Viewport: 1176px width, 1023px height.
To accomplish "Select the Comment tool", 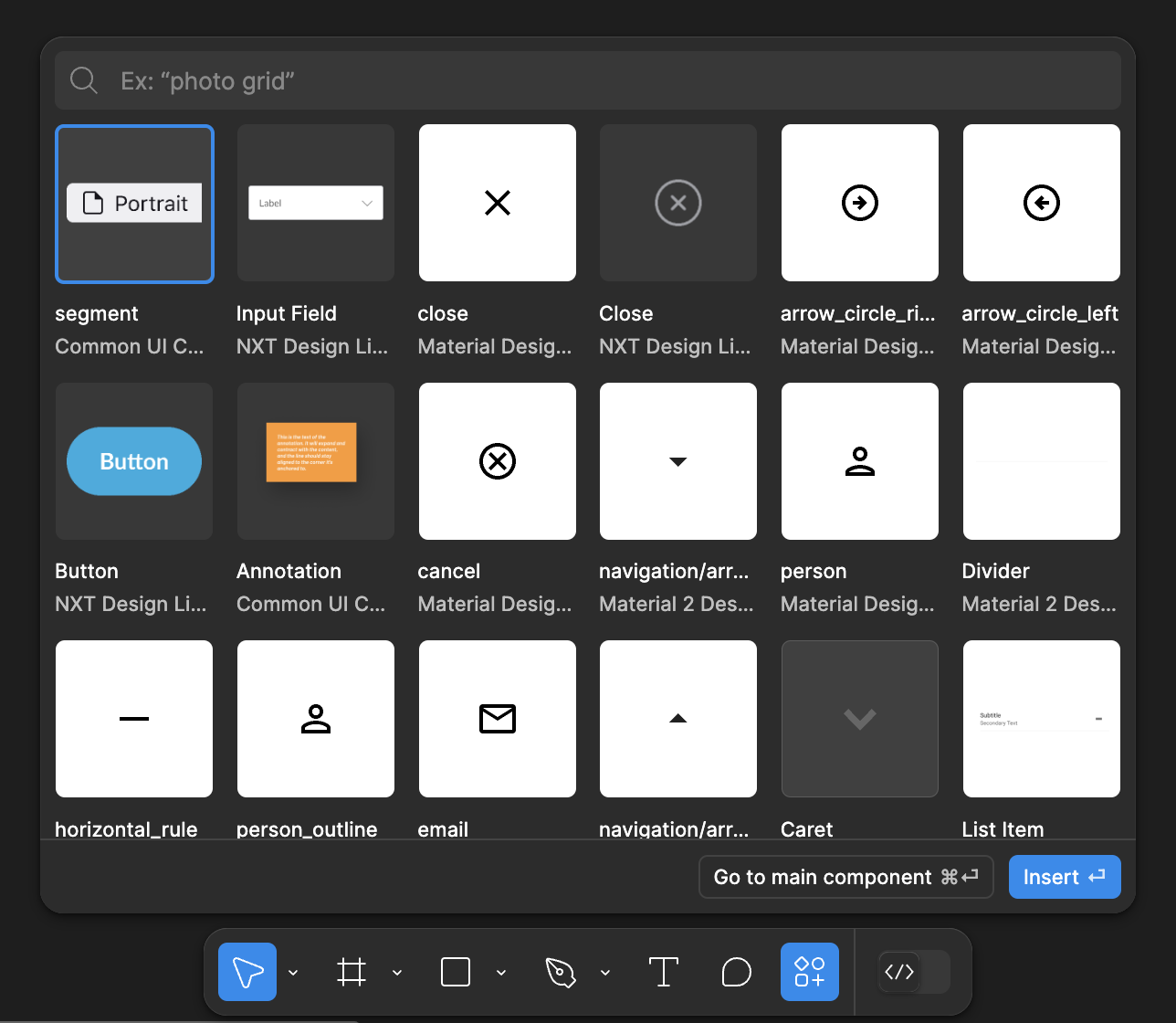I will tap(737, 972).
